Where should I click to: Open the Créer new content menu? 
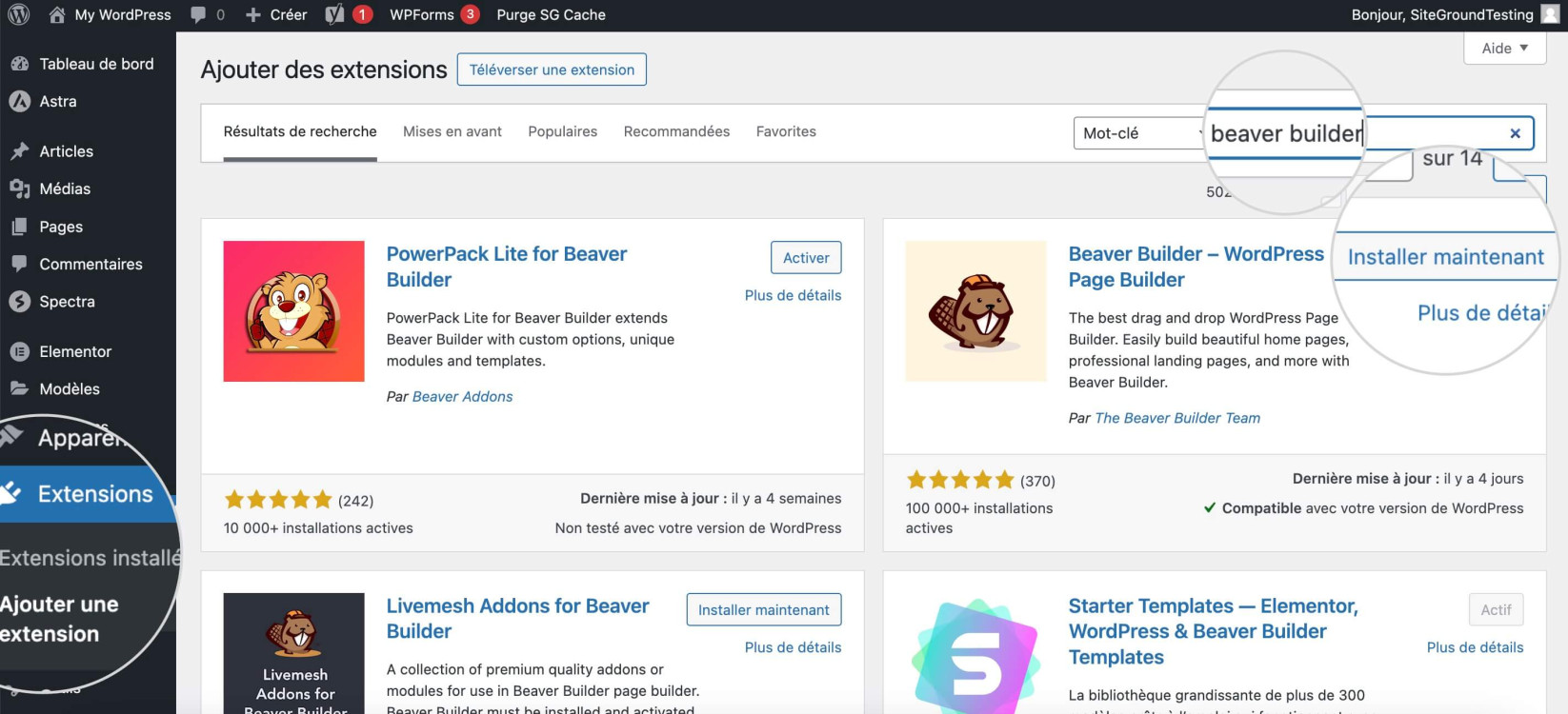288,14
